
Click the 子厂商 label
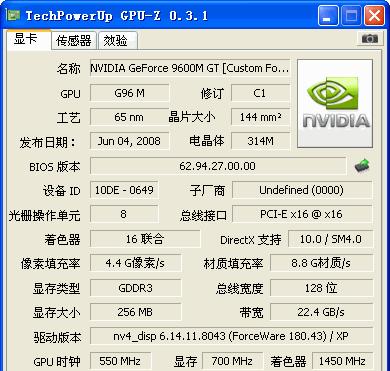tap(207, 191)
